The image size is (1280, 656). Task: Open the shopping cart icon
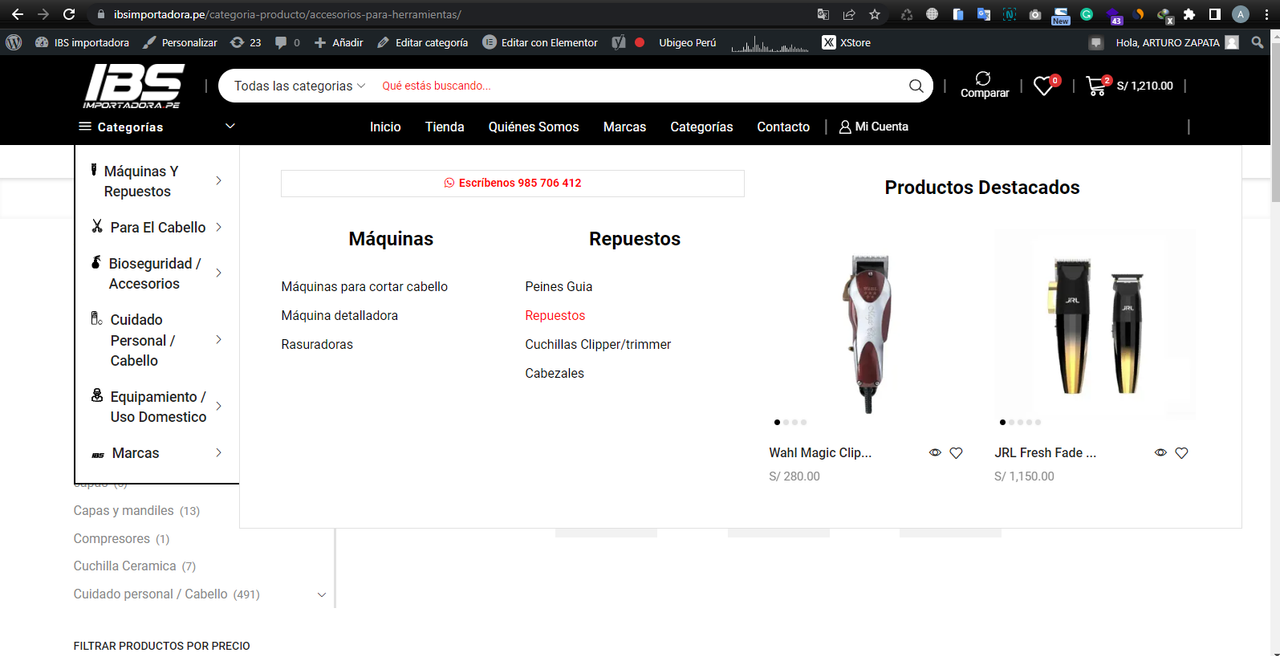point(1098,86)
